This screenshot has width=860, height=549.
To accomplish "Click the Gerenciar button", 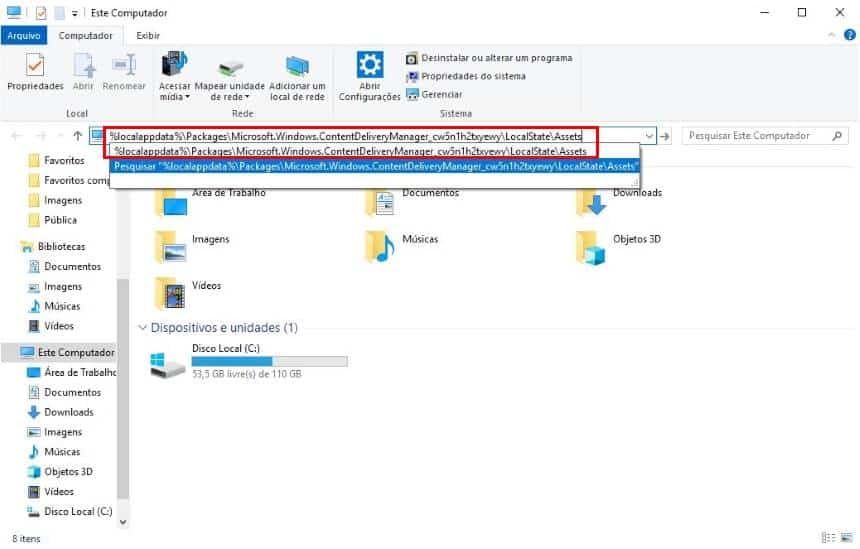I will pyautogui.click(x=434, y=94).
